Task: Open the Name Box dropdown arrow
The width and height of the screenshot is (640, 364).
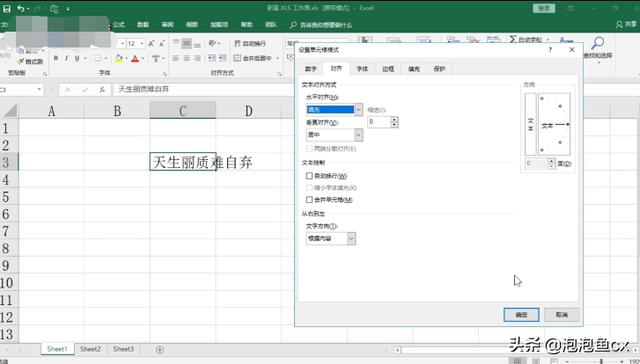Action: pos(39,89)
